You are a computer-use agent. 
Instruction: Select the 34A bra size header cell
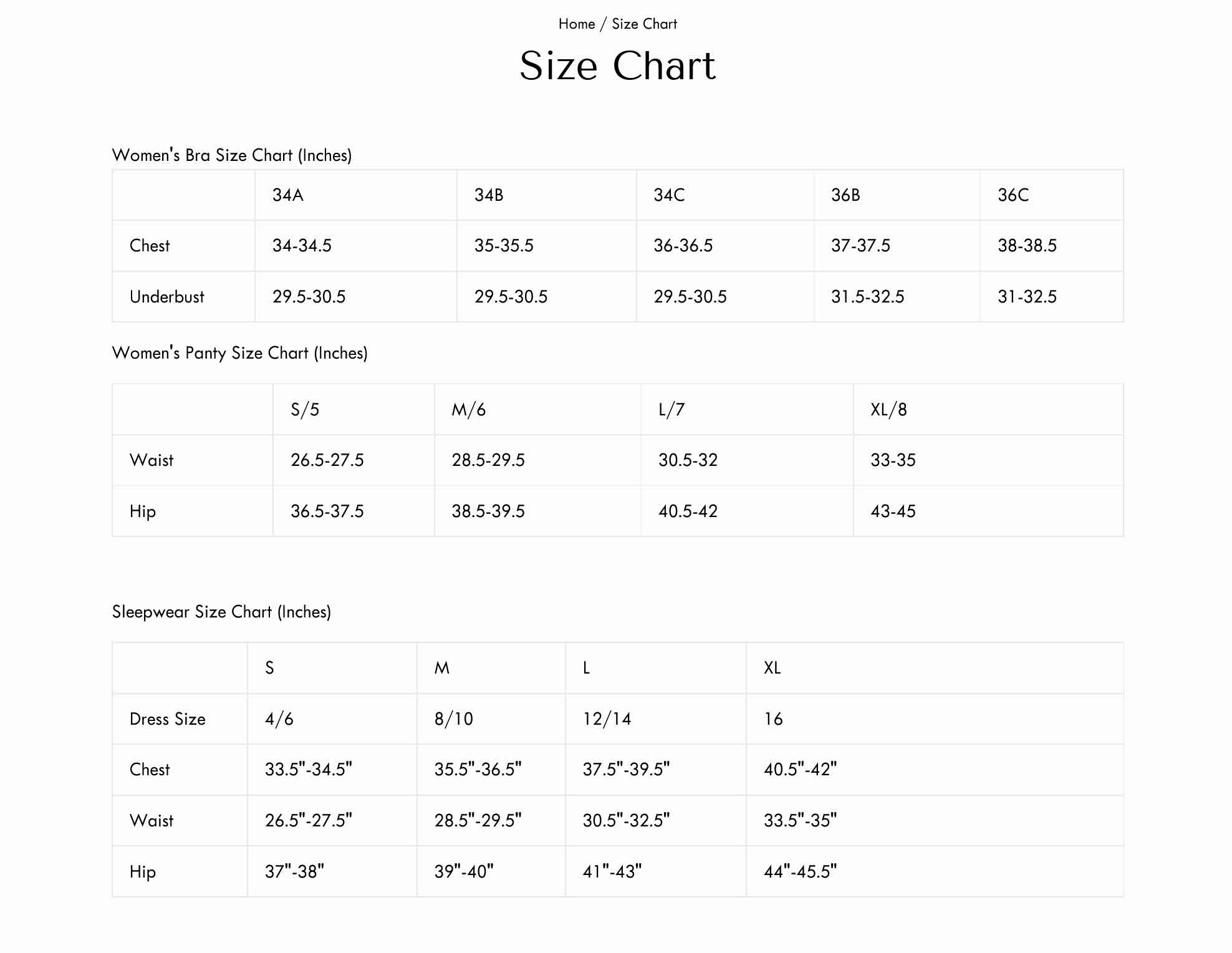pyautogui.click(x=356, y=195)
